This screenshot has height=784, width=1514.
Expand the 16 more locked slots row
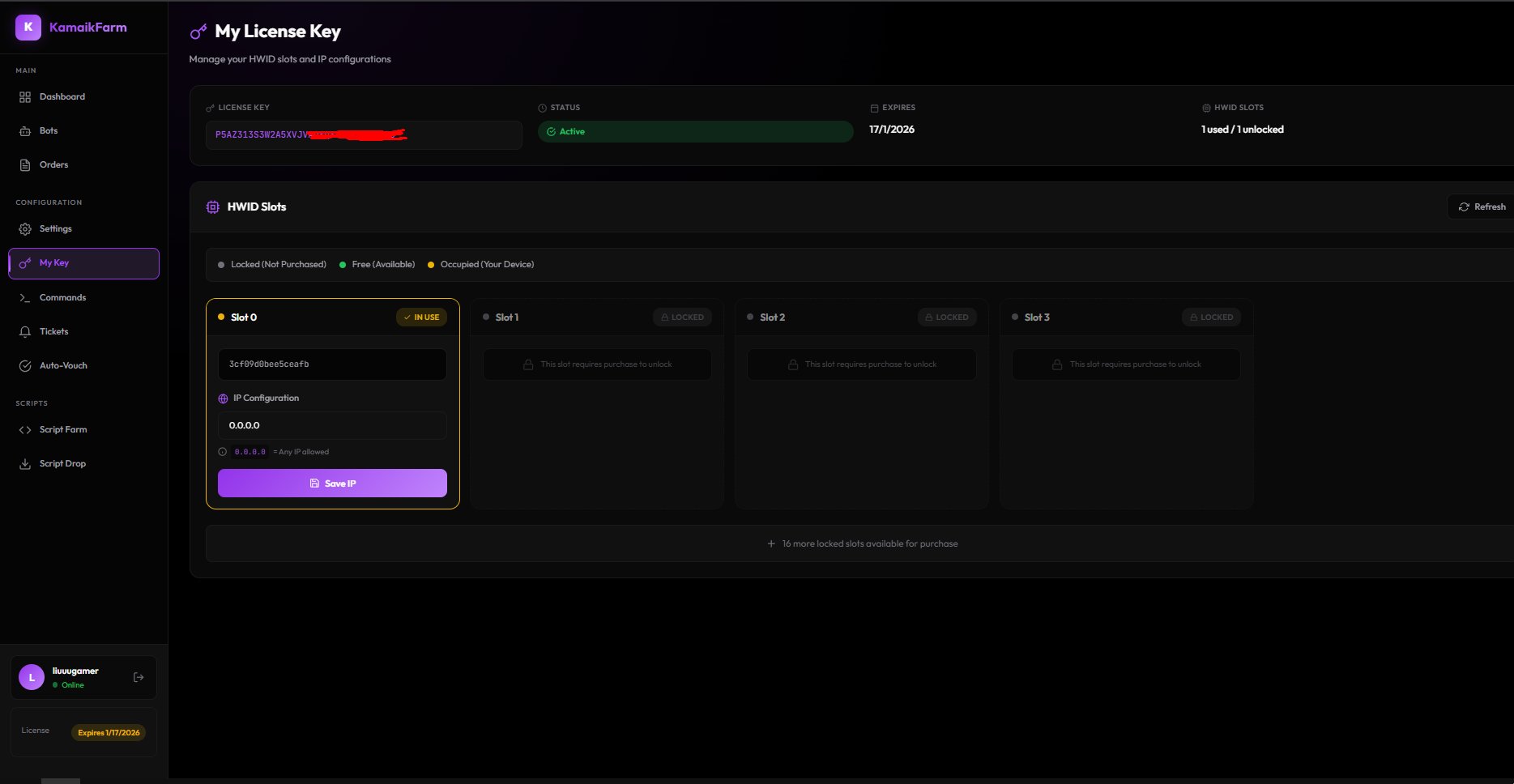click(863, 543)
